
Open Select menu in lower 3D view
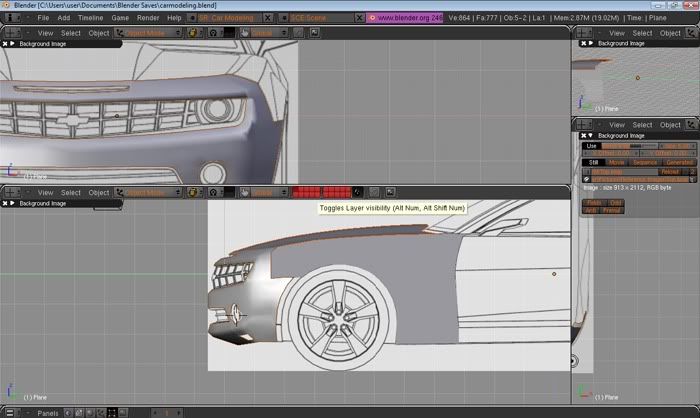(x=71, y=192)
